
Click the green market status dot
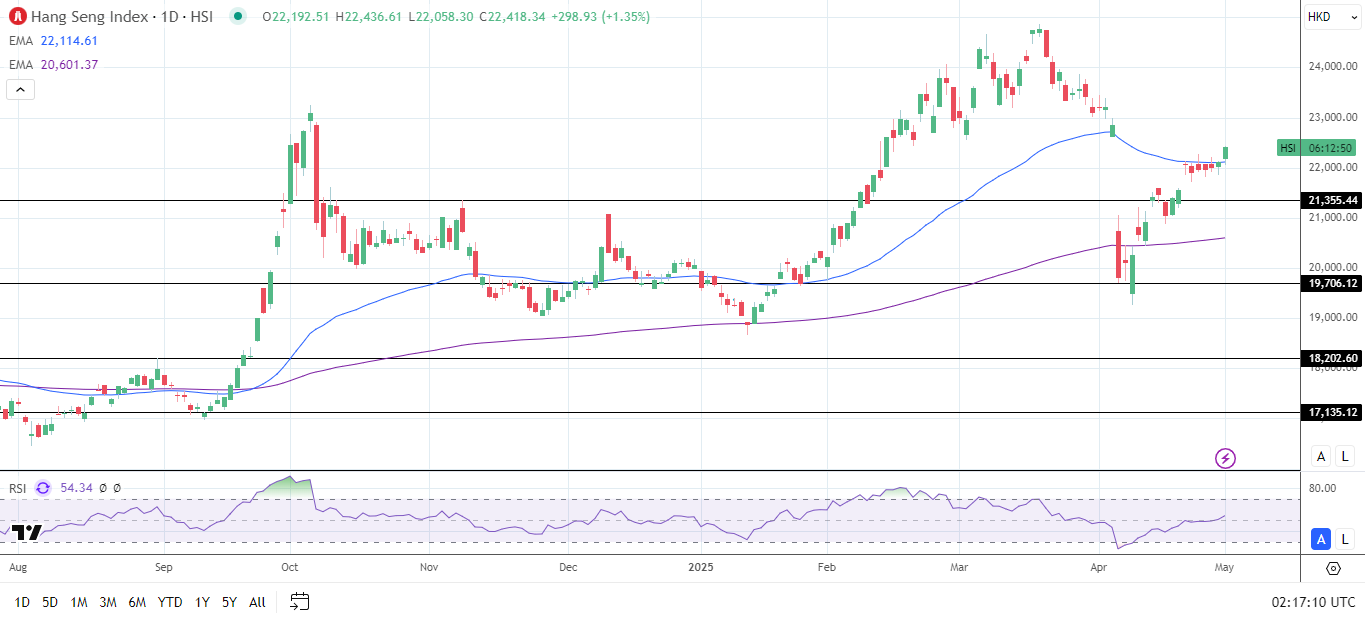pos(237,16)
